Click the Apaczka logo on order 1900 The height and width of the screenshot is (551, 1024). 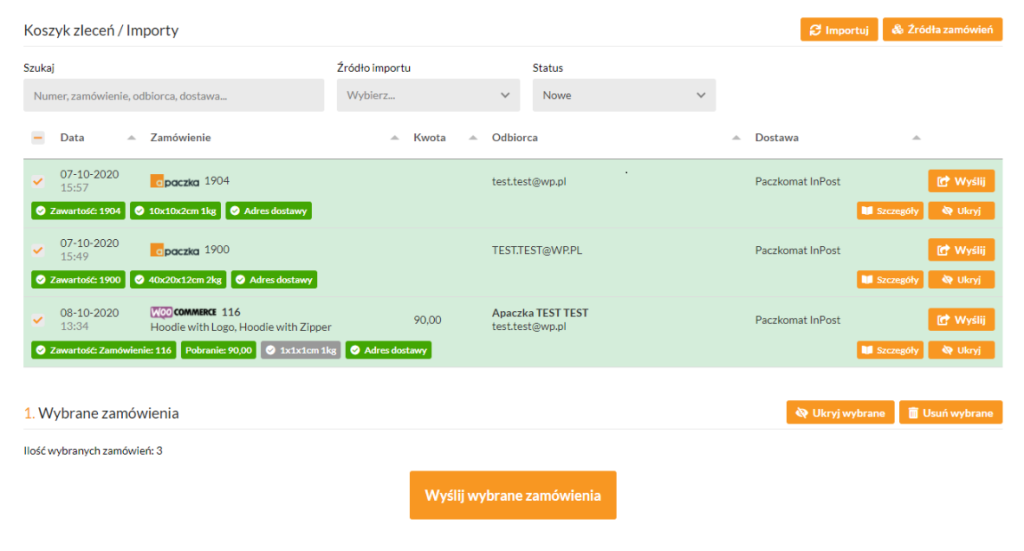click(174, 250)
